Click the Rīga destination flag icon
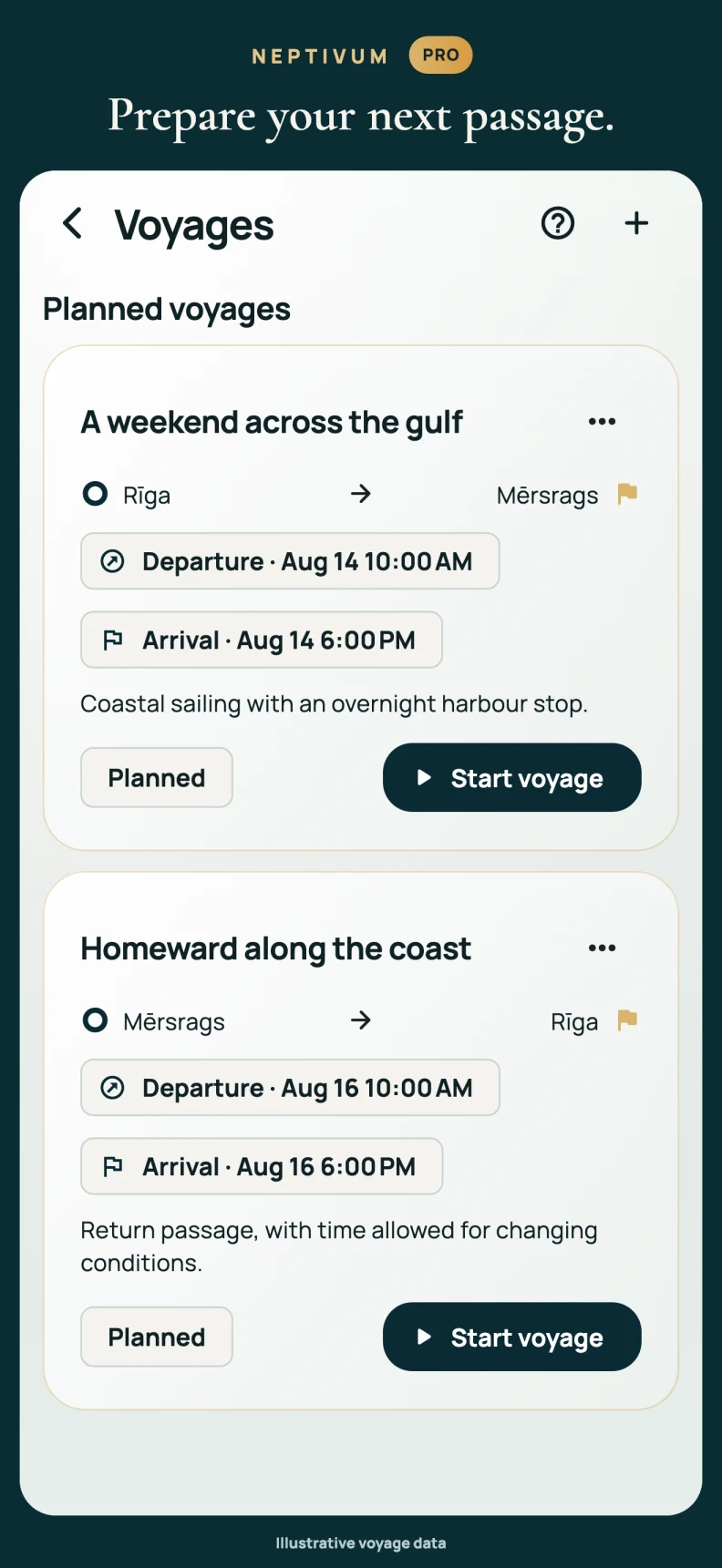This screenshot has height=1568, width=722. [x=627, y=1020]
